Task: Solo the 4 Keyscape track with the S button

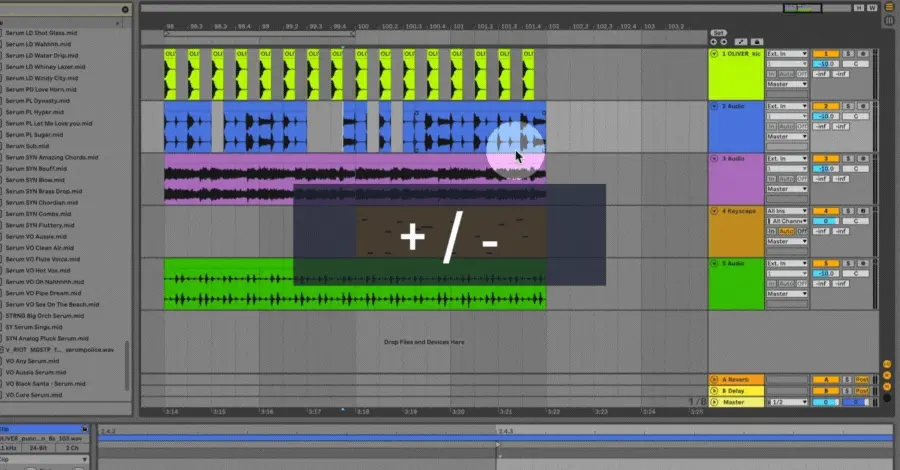Action: (x=848, y=211)
